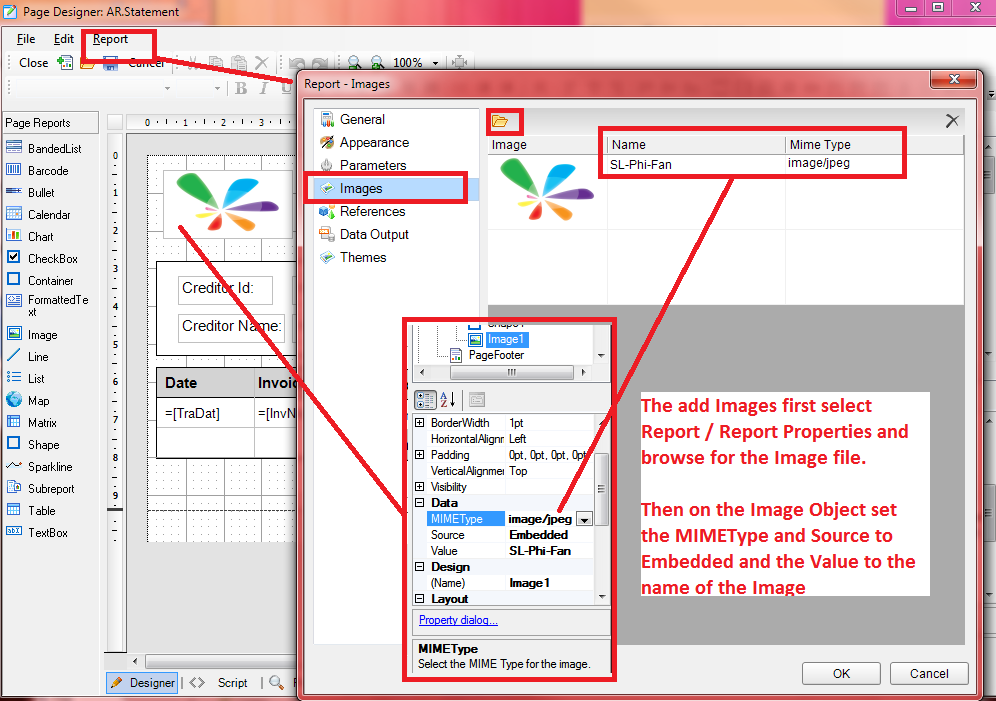
Task: Click the Mime Type column header
Action: click(874, 145)
